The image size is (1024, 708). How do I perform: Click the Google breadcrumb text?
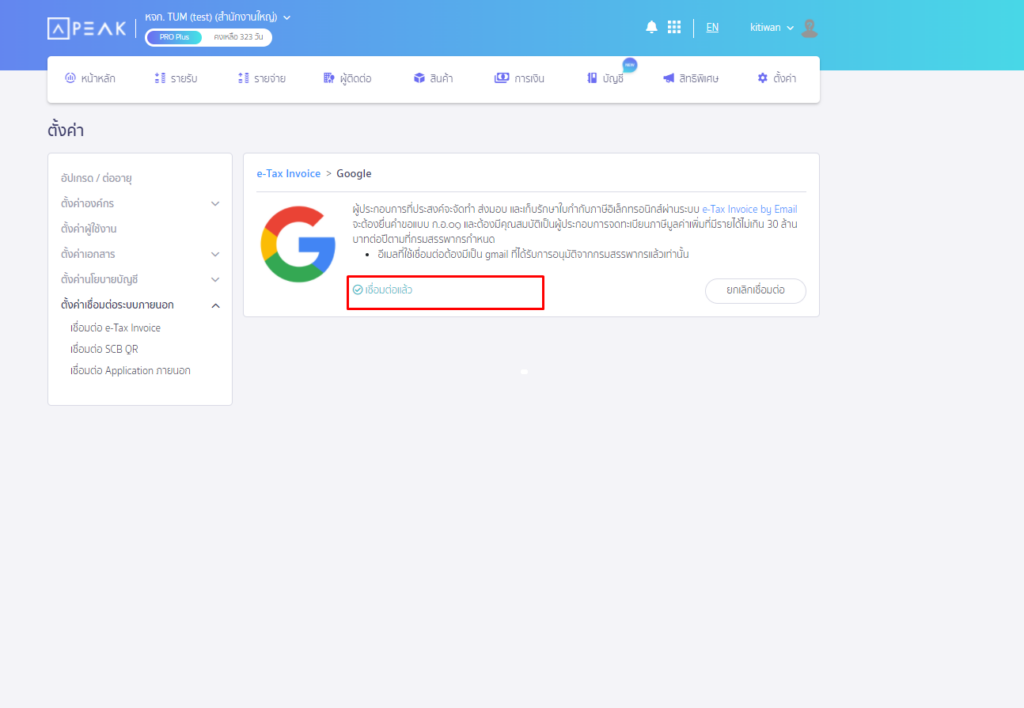point(354,173)
